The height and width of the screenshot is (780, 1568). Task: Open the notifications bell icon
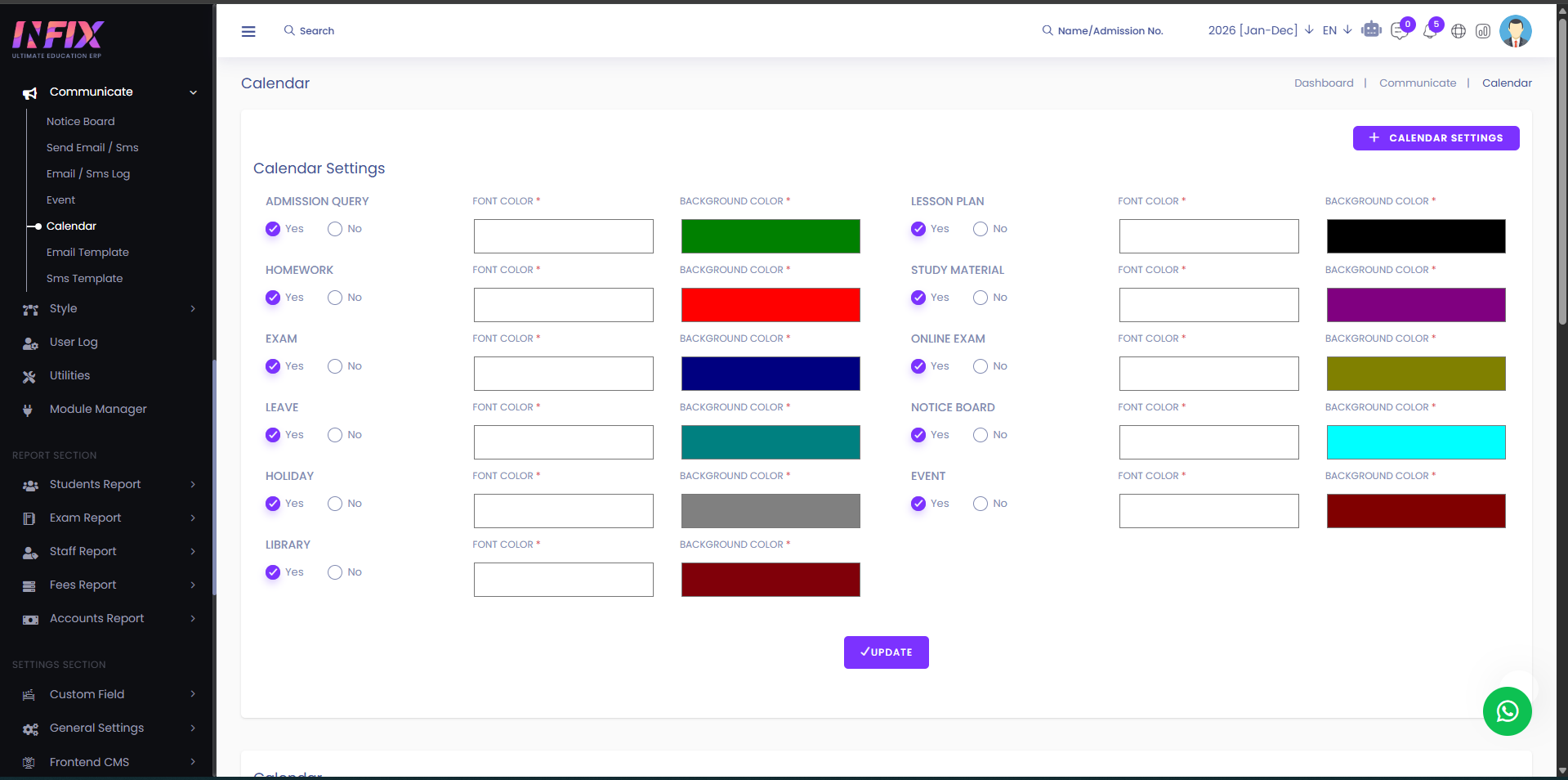tap(1429, 31)
